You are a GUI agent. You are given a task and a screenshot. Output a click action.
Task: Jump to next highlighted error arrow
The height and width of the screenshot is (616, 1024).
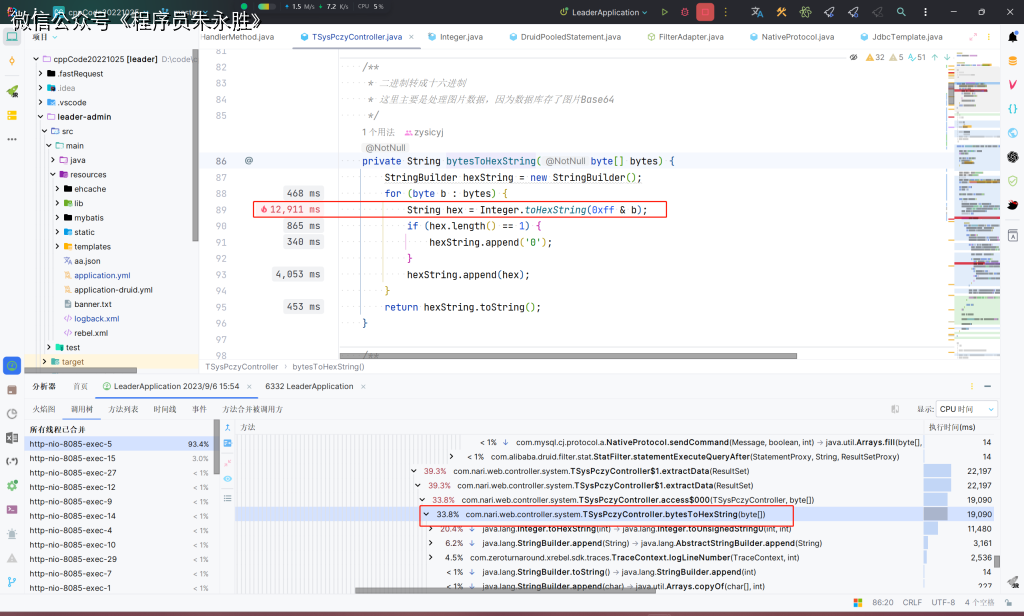(x=947, y=57)
